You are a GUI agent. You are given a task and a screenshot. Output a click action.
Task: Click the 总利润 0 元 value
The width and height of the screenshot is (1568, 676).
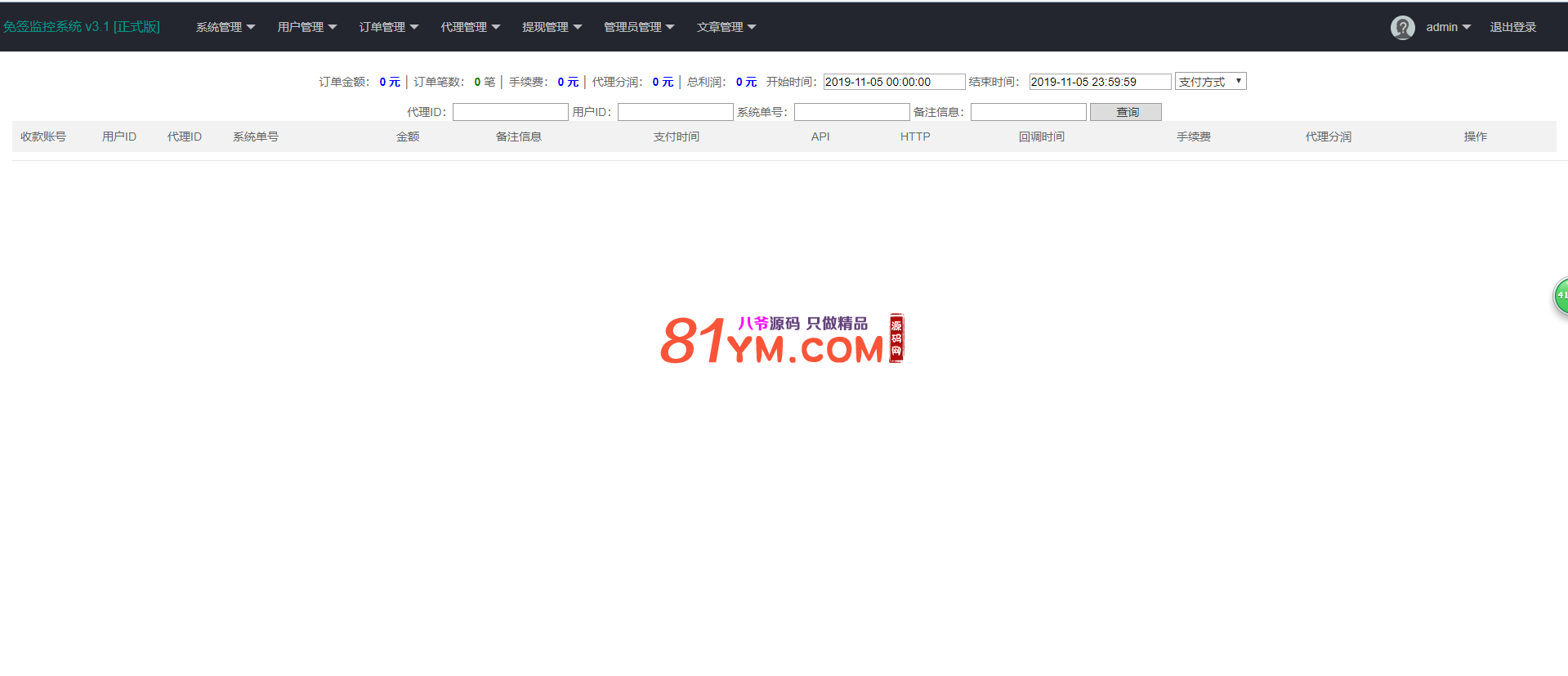pos(746,82)
